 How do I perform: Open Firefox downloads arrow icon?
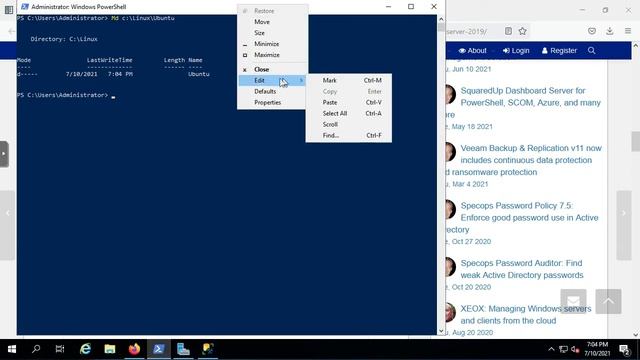610,31
